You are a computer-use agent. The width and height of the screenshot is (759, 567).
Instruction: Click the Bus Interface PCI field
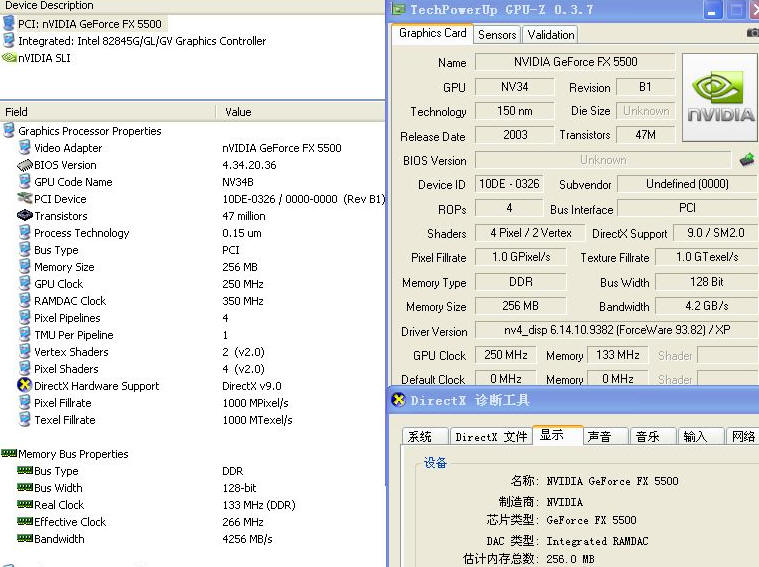click(x=688, y=208)
